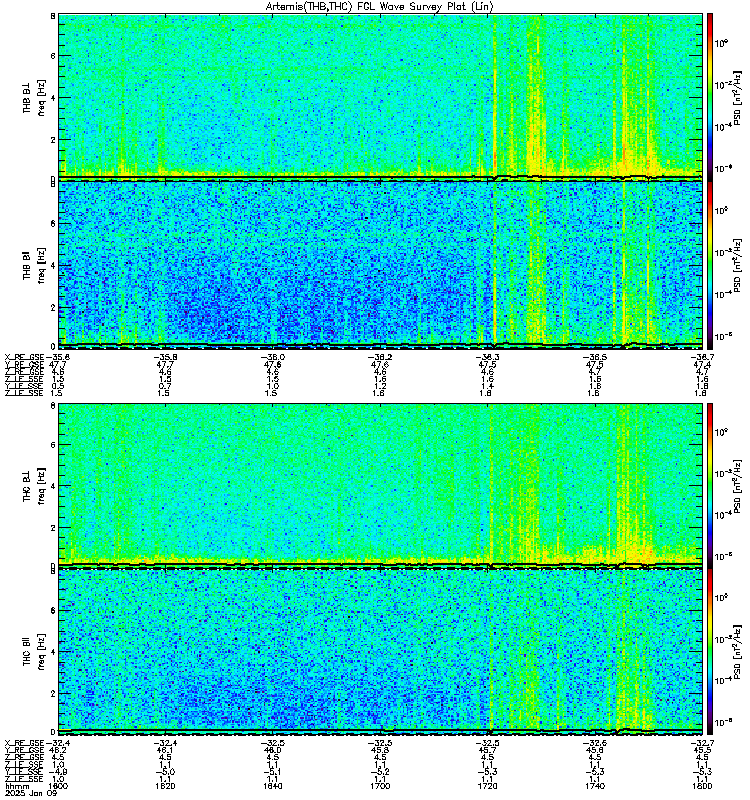Image resolution: width=750 pixels, height=800 pixels.
Task: Click the Y_RE_GSE value 46.0
Action: click(272, 751)
